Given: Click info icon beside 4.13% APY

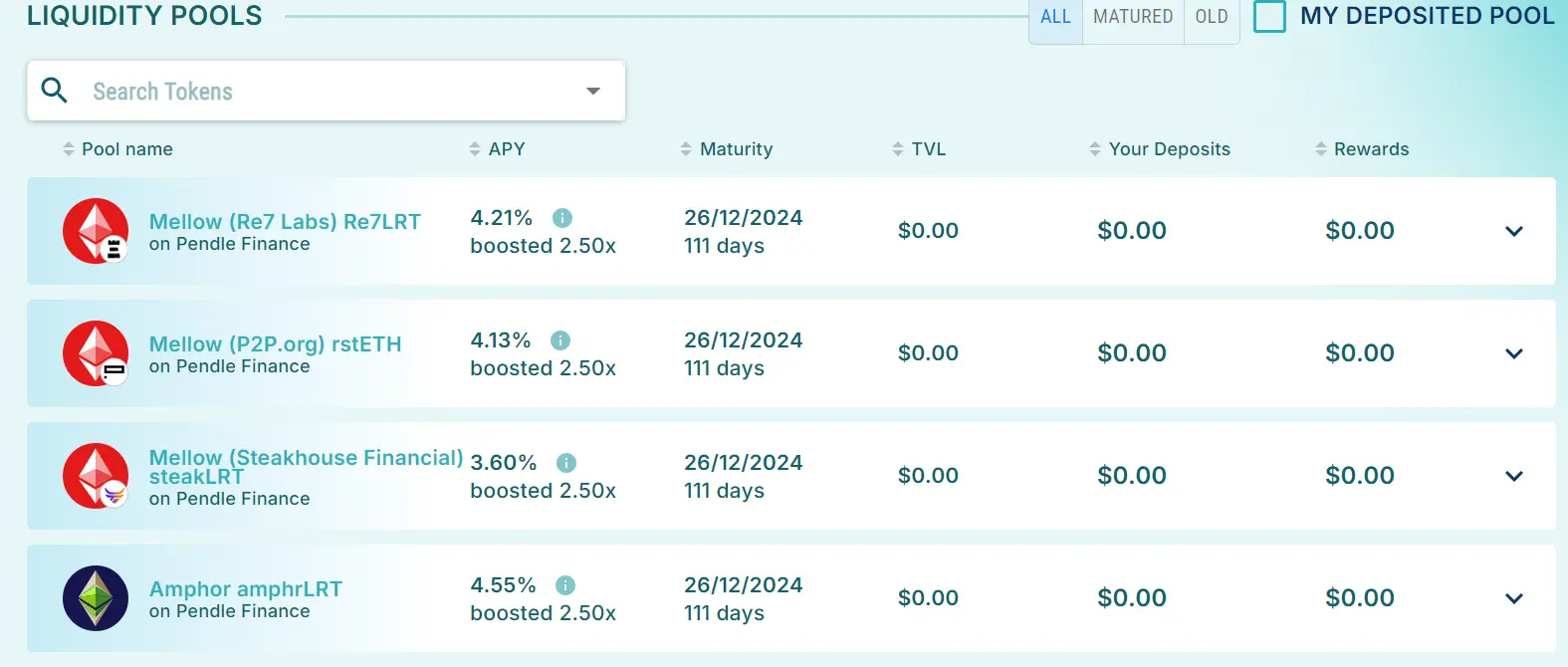Looking at the screenshot, I should [x=560, y=340].
